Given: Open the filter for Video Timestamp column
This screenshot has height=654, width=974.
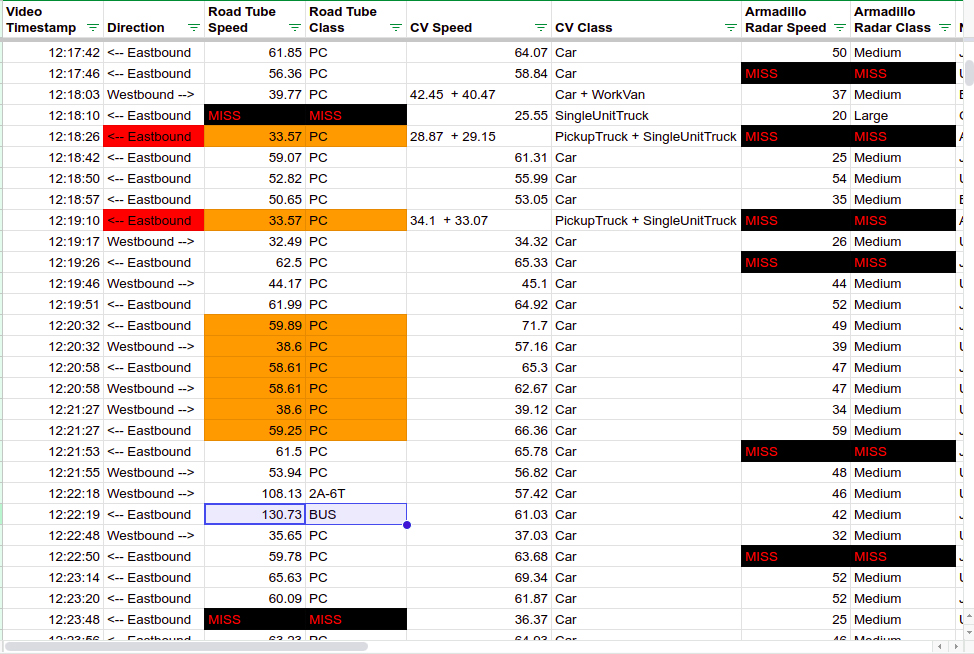Looking at the screenshot, I should [93, 27].
